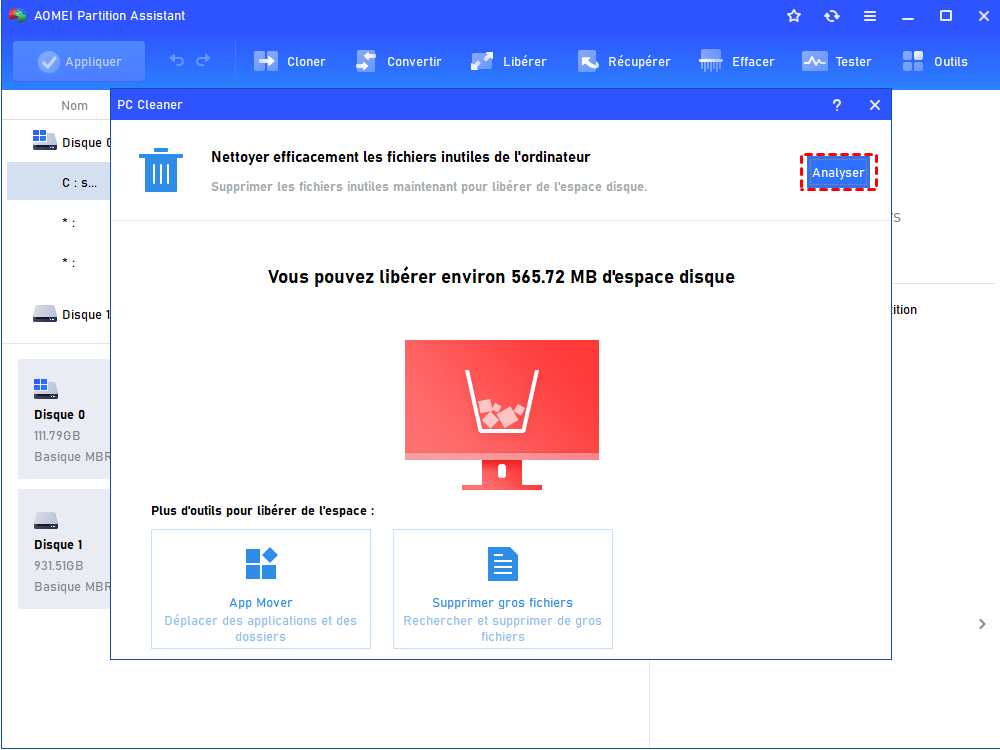The width and height of the screenshot is (1000, 750).
Task: Close the PC Cleaner dialog
Action: click(875, 105)
